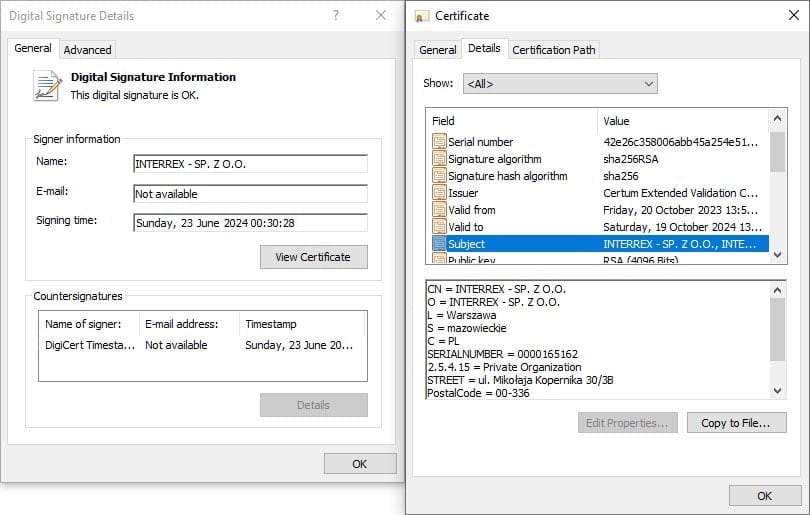Click the SERIALNUMBER = 0000165162 line
Image resolution: width=810 pixels, height=515 pixels.
tap(502, 354)
